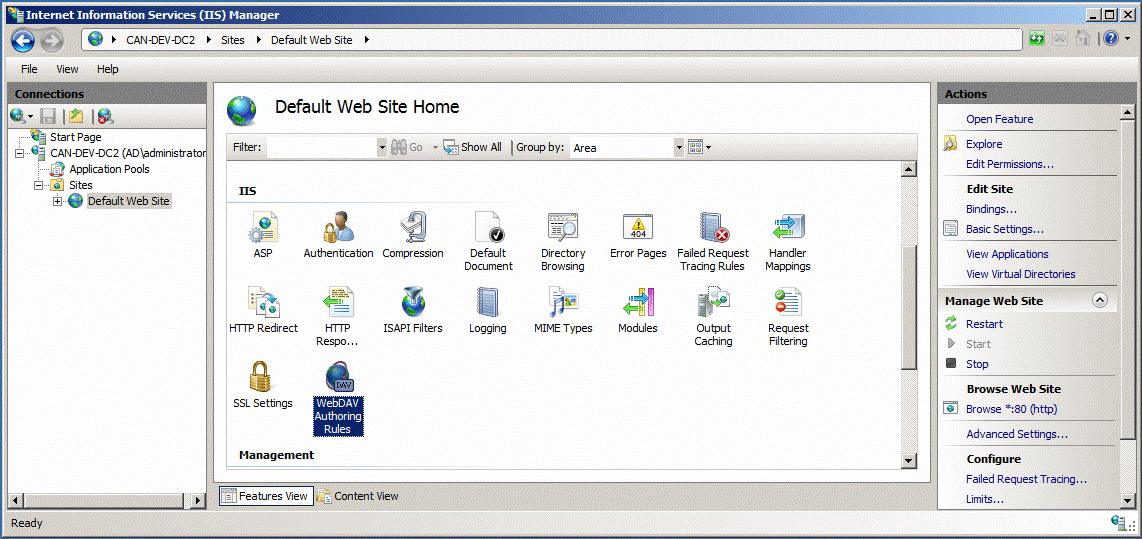
Task: Switch to Content View tab
Action: [x=358, y=496]
